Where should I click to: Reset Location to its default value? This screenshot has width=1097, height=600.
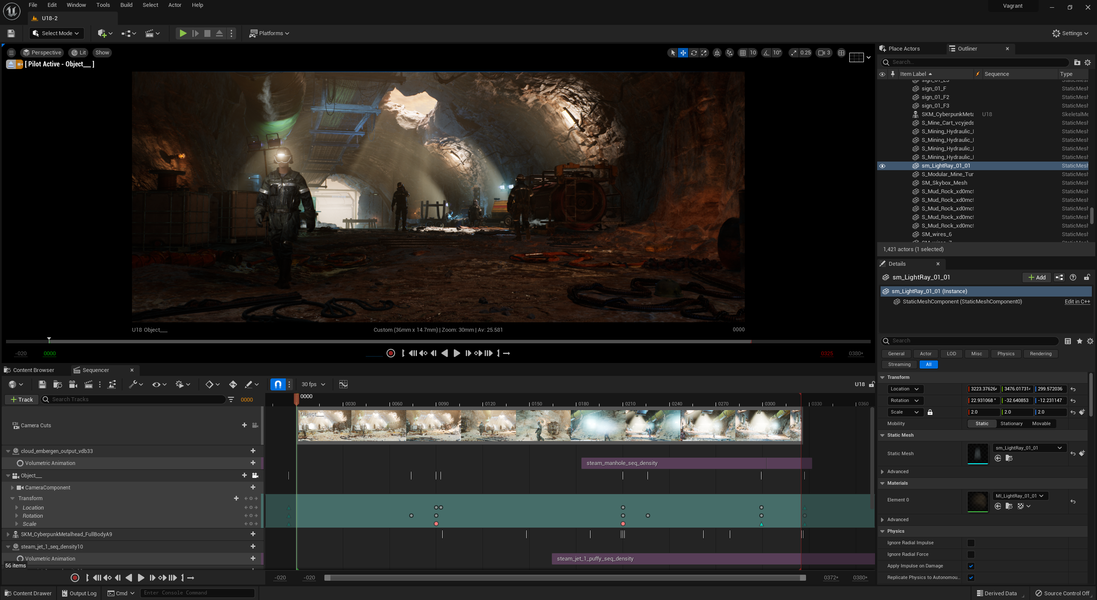click(x=1073, y=389)
